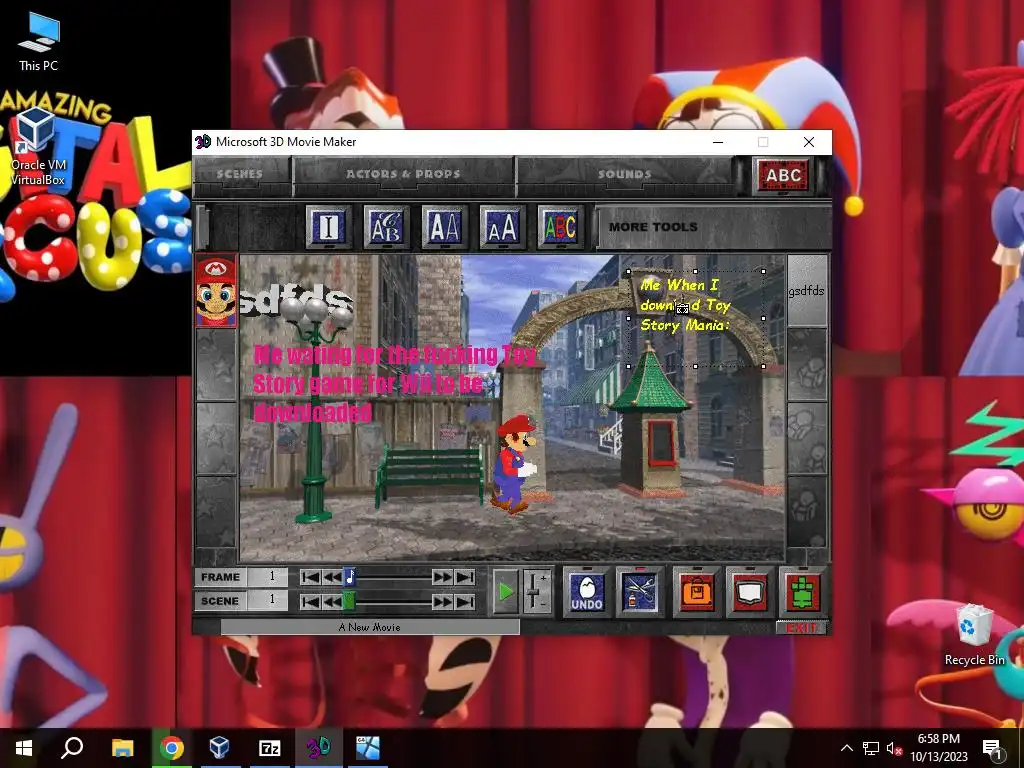
Task: Select the Insert Text Box tool
Action: click(328, 227)
